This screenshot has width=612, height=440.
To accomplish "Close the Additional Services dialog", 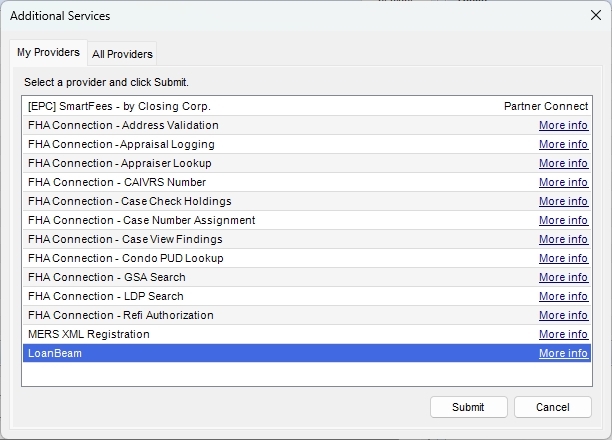I will 596,16.
